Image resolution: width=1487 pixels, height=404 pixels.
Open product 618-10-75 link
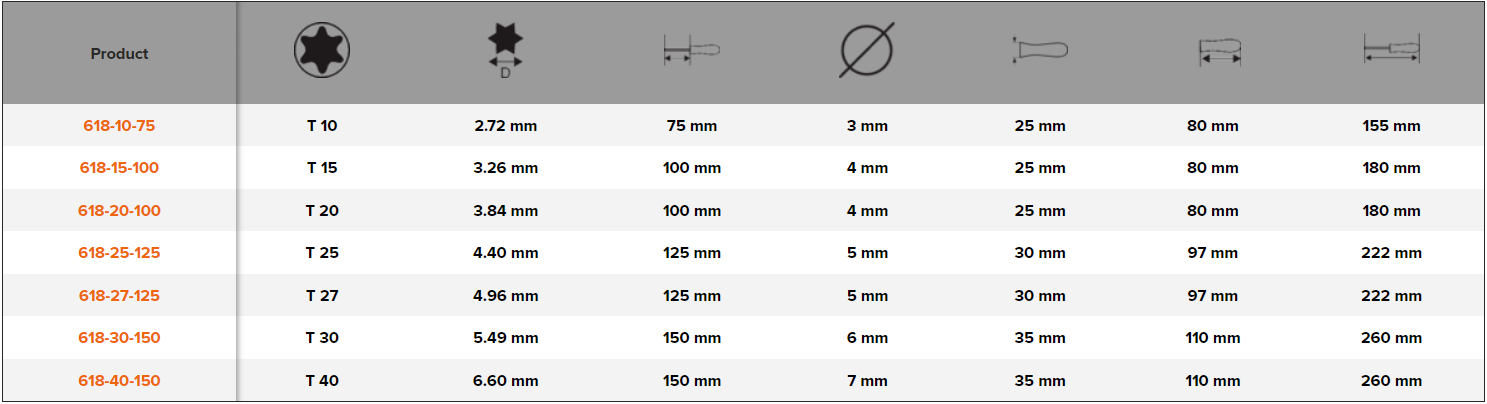tap(119, 126)
